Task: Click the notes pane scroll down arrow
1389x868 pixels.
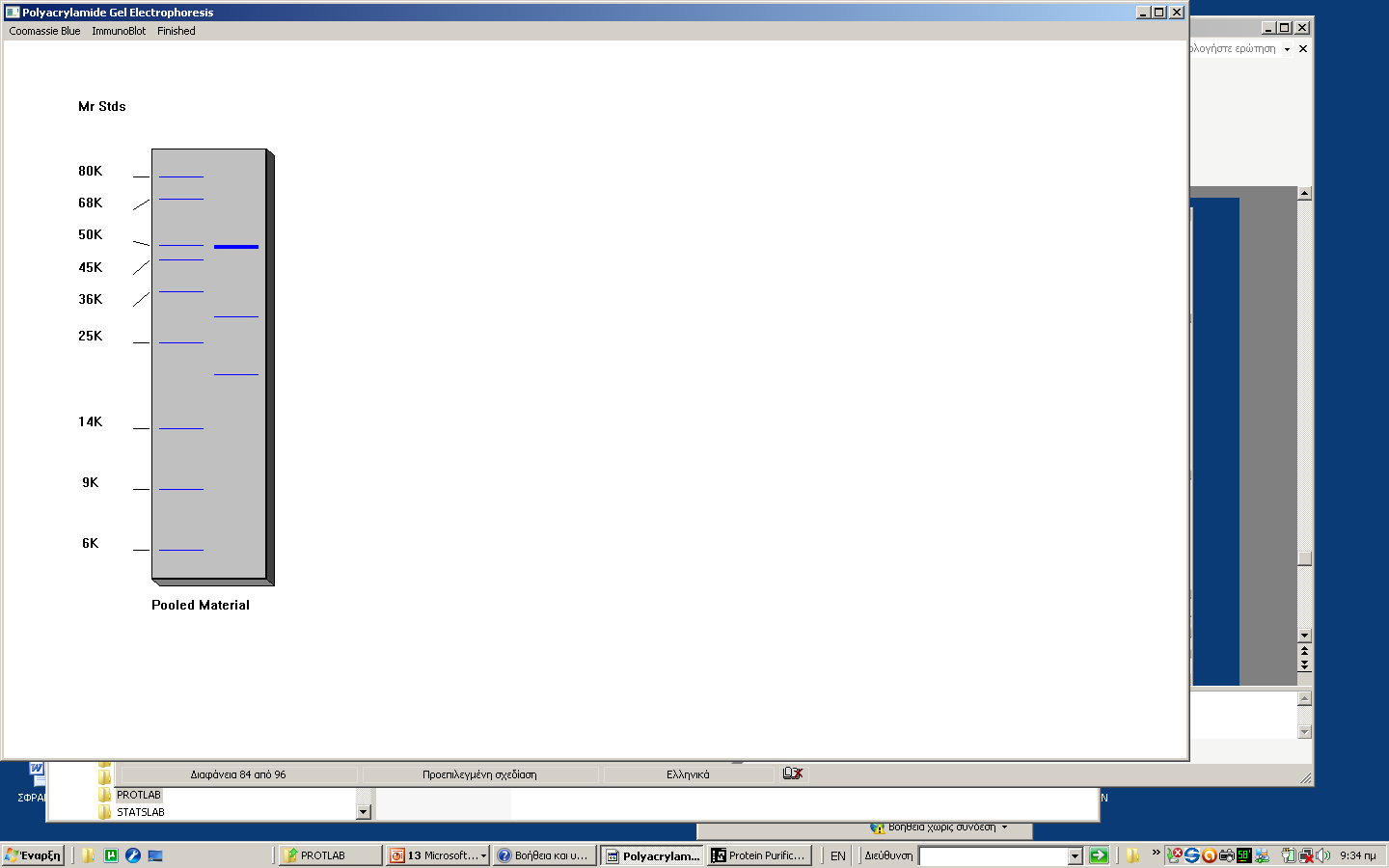Action: (x=1304, y=732)
